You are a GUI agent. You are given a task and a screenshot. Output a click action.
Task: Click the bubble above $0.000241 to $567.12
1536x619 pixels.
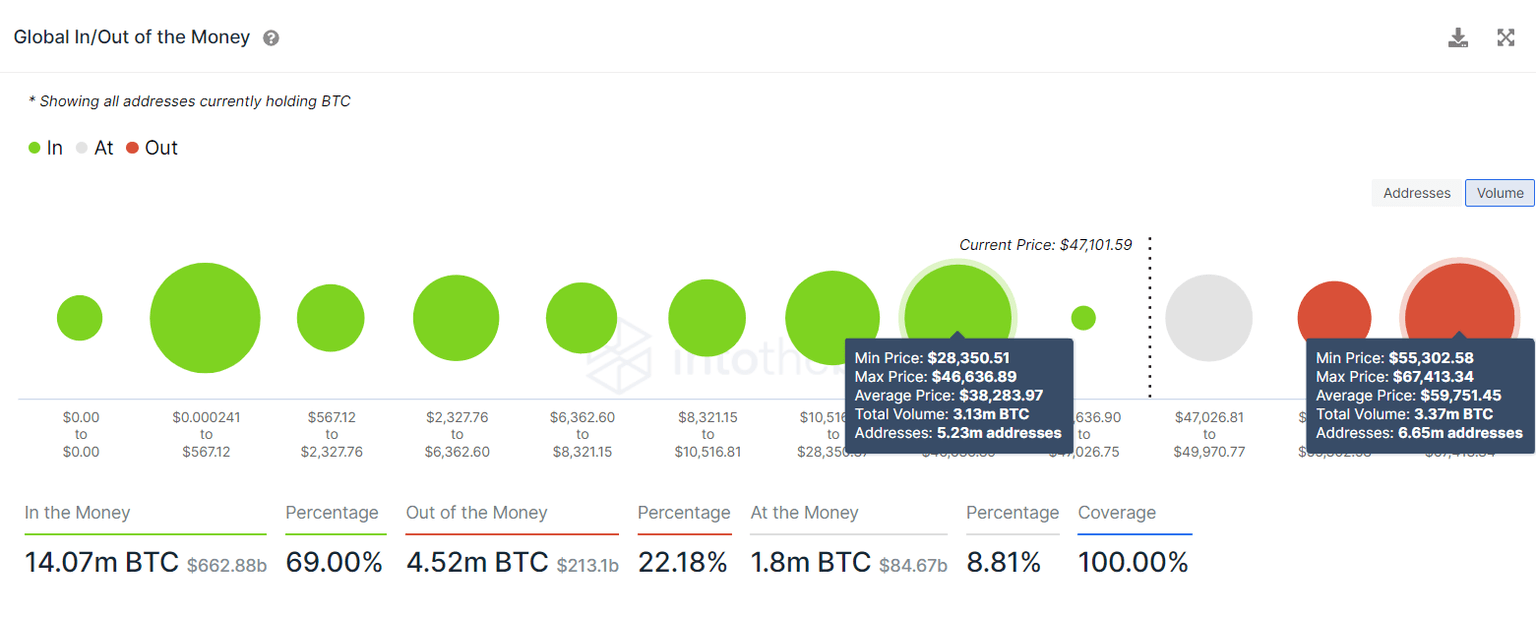tap(205, 318)
